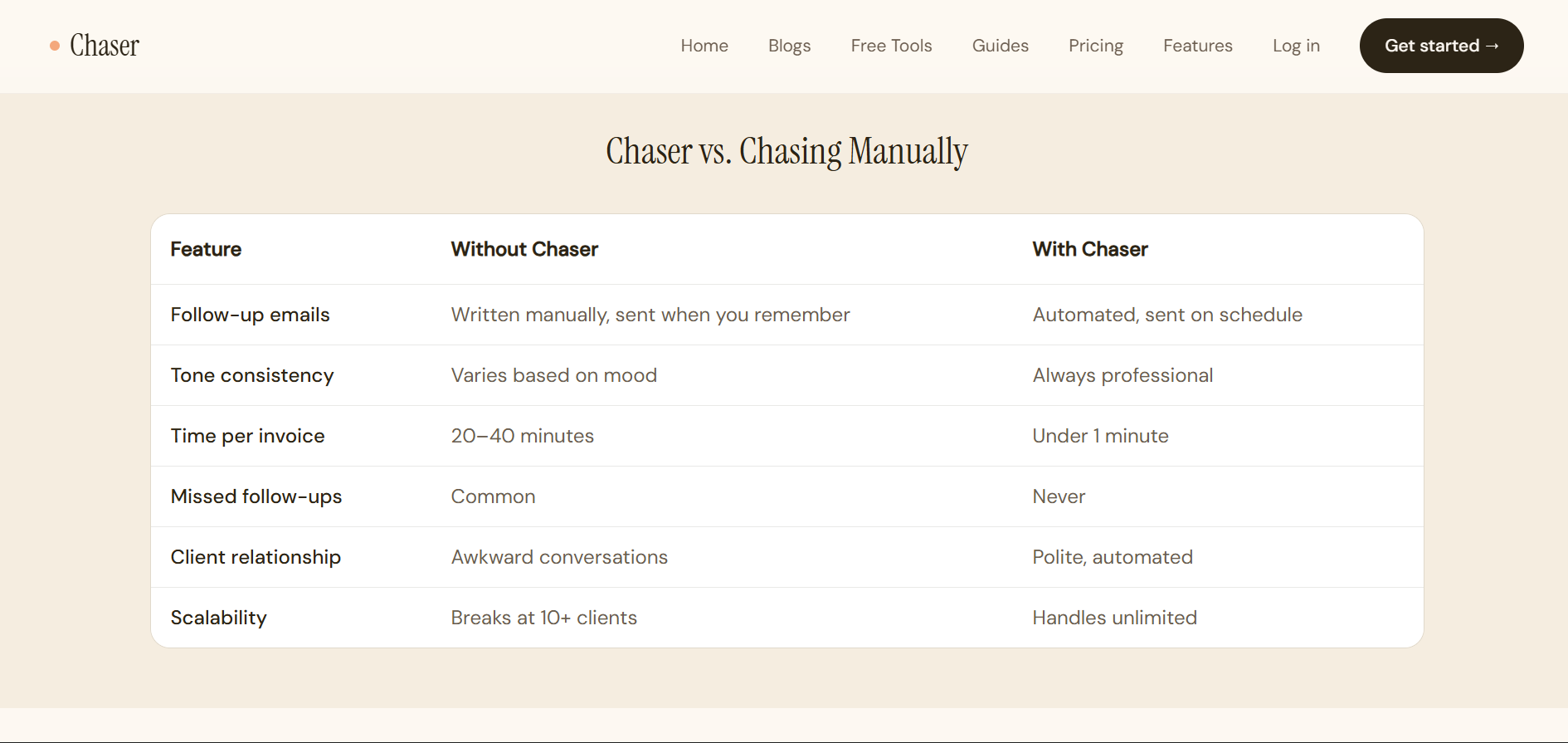Select the 'Scalability' row label

(218, 618)
